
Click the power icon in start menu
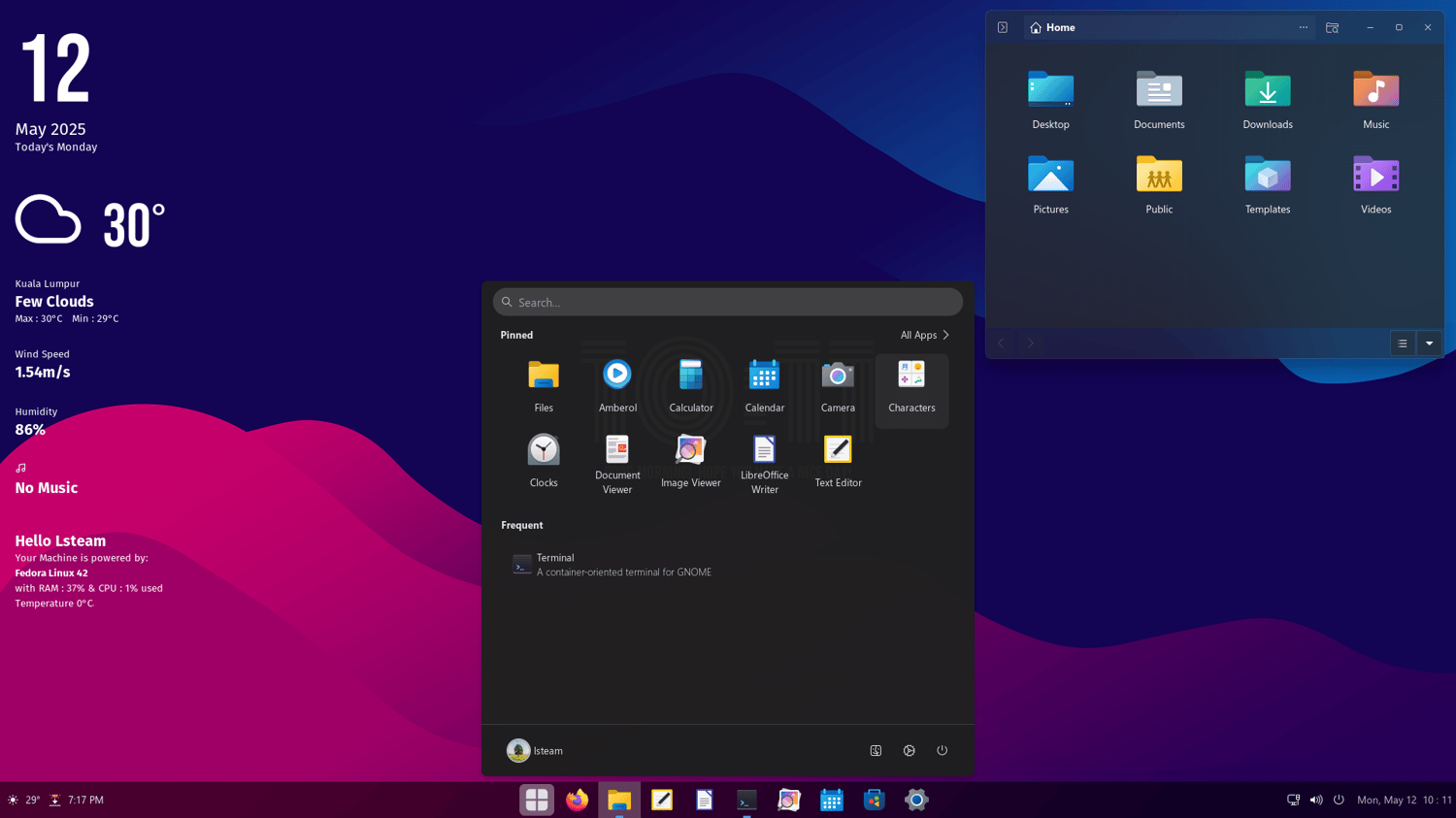(x=942, y=750)
